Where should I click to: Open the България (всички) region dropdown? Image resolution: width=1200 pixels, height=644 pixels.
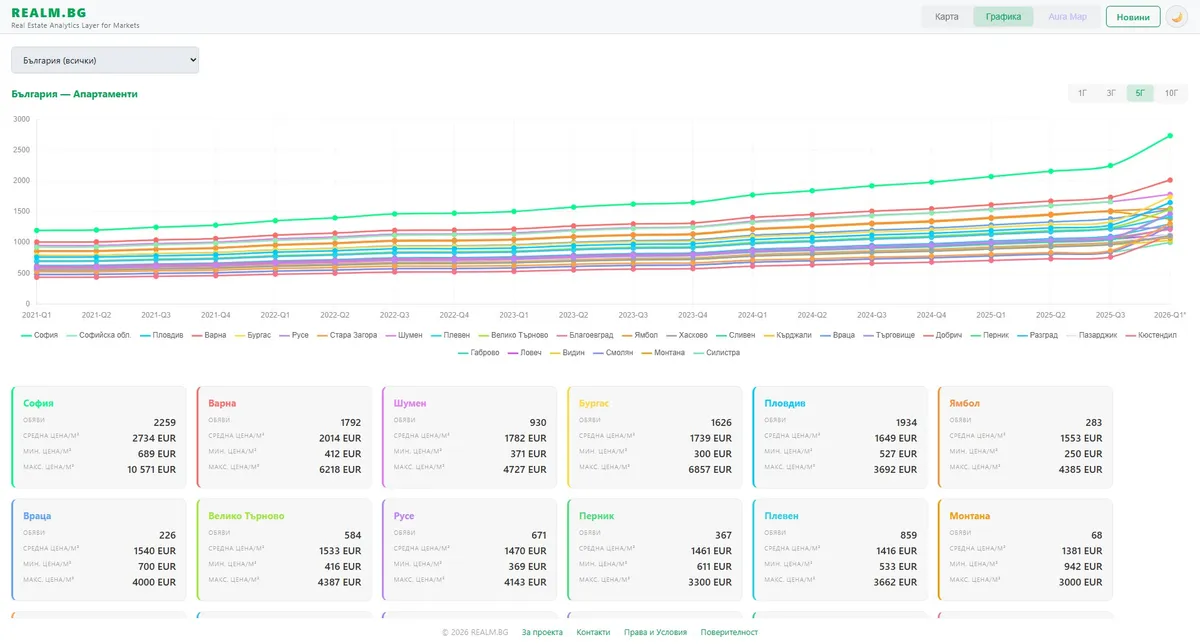point(105,61)
